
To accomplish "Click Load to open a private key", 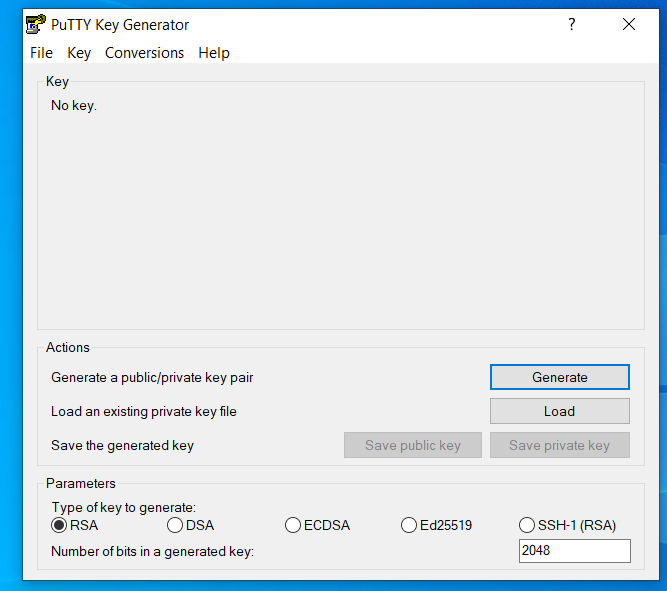I will [x=559, y=411].
